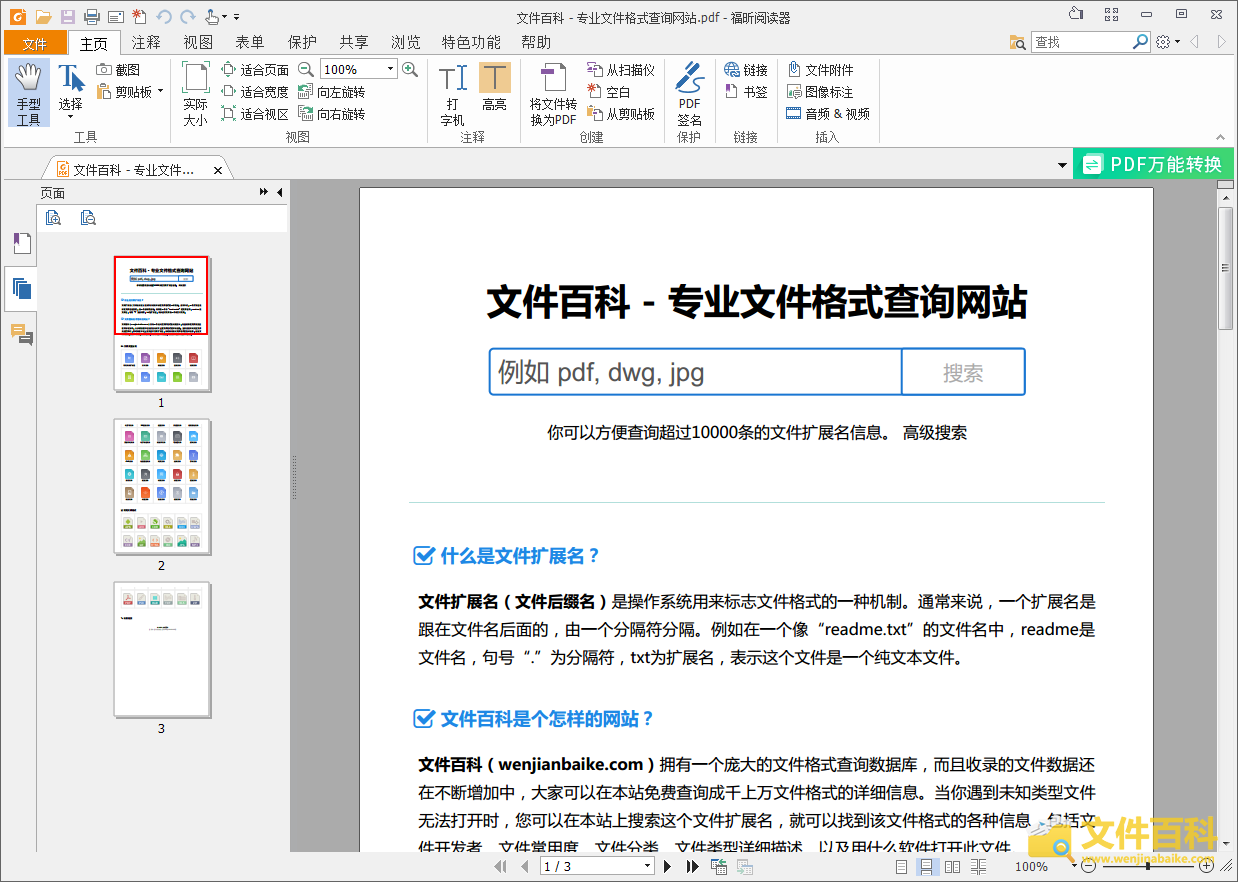
Task: Switch to the Protect (保护) ribbon tab
Action: click(x=302, y=42)
